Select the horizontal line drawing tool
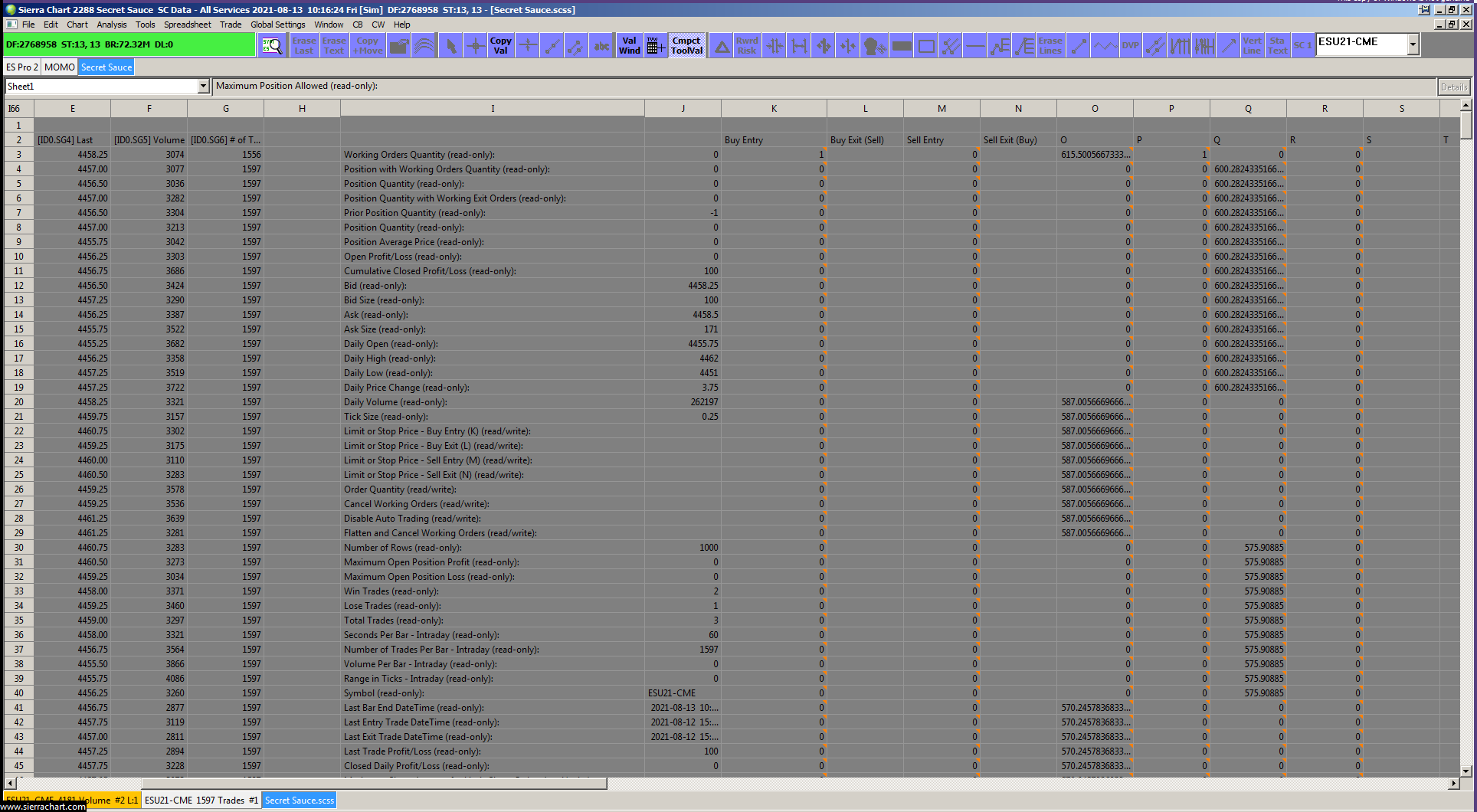Viewport: 1477px width, 812px height. coord(974,46)
